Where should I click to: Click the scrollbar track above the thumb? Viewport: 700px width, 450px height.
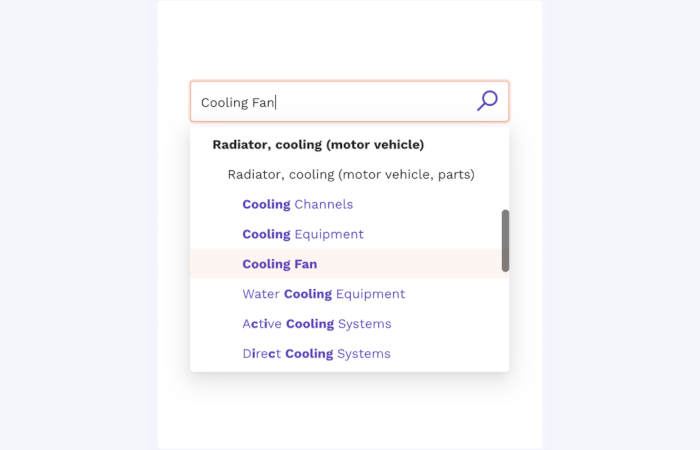[505, 169]
